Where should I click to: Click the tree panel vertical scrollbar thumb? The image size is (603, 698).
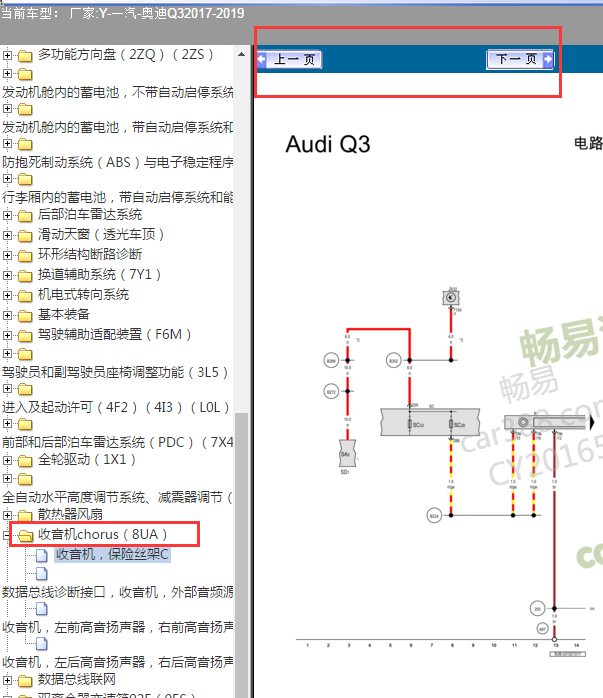pos(241,556)
